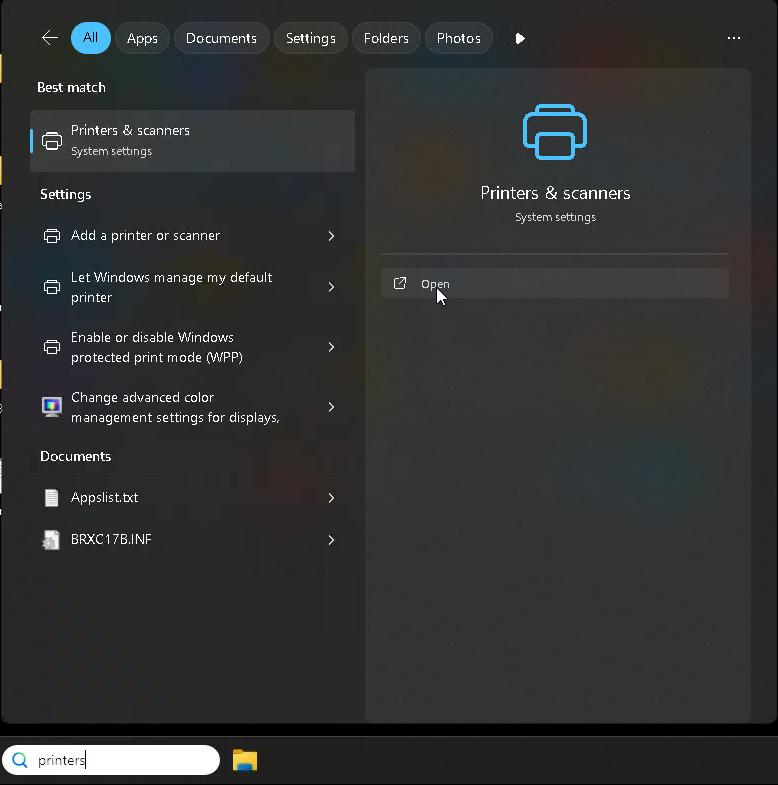778x785 pixels.
Task: Expand the Add a printer or scanner chevron
Action: 331,236
